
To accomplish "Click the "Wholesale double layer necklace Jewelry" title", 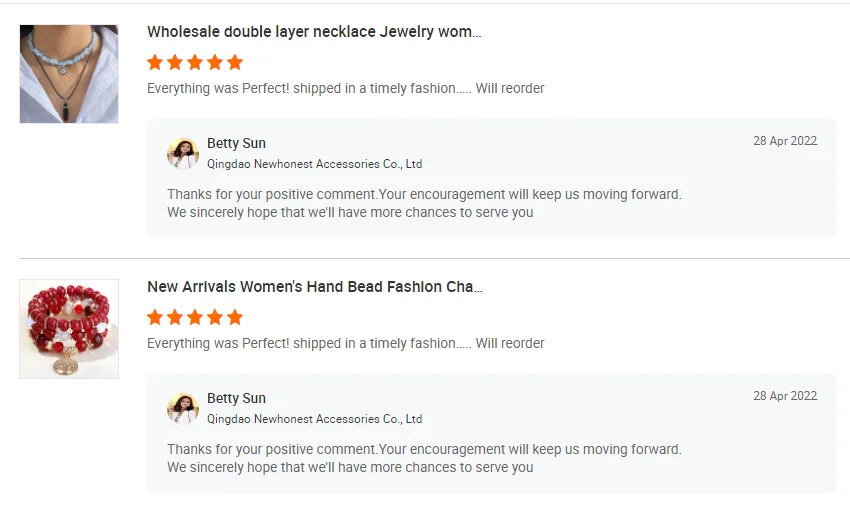I will [314, 32].
